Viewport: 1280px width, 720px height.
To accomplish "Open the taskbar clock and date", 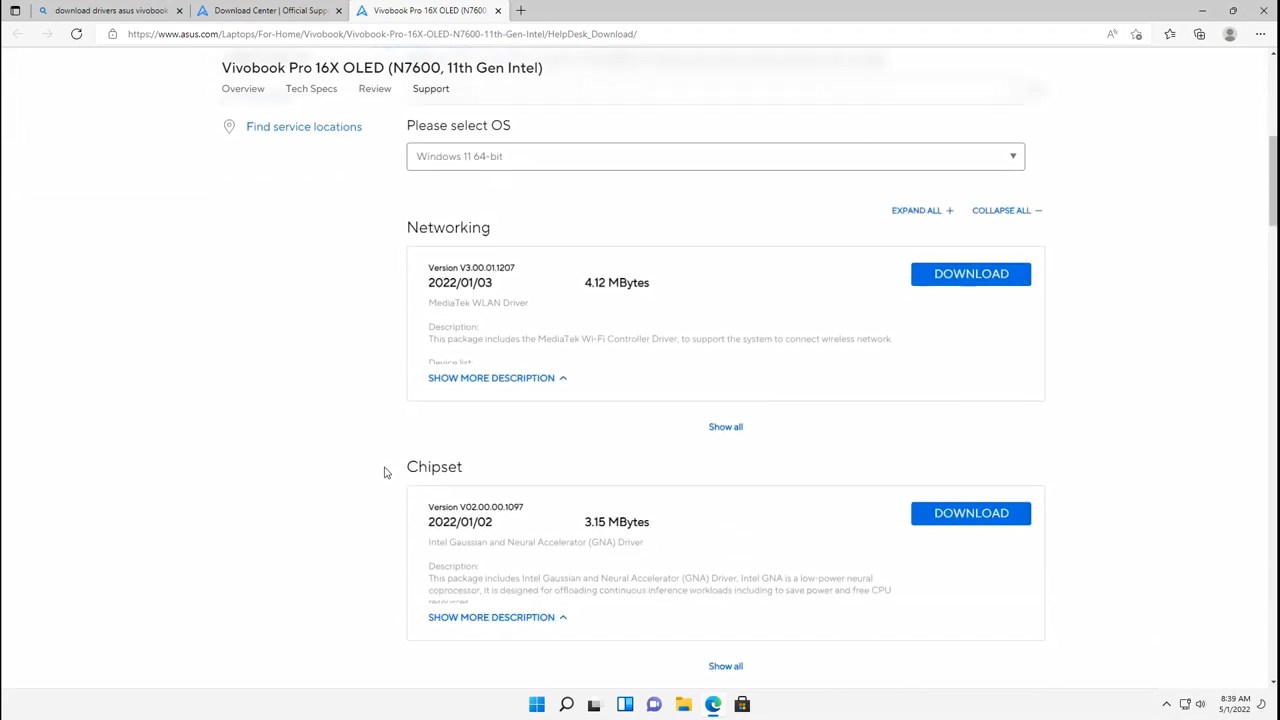I will tap(1235, 704).
